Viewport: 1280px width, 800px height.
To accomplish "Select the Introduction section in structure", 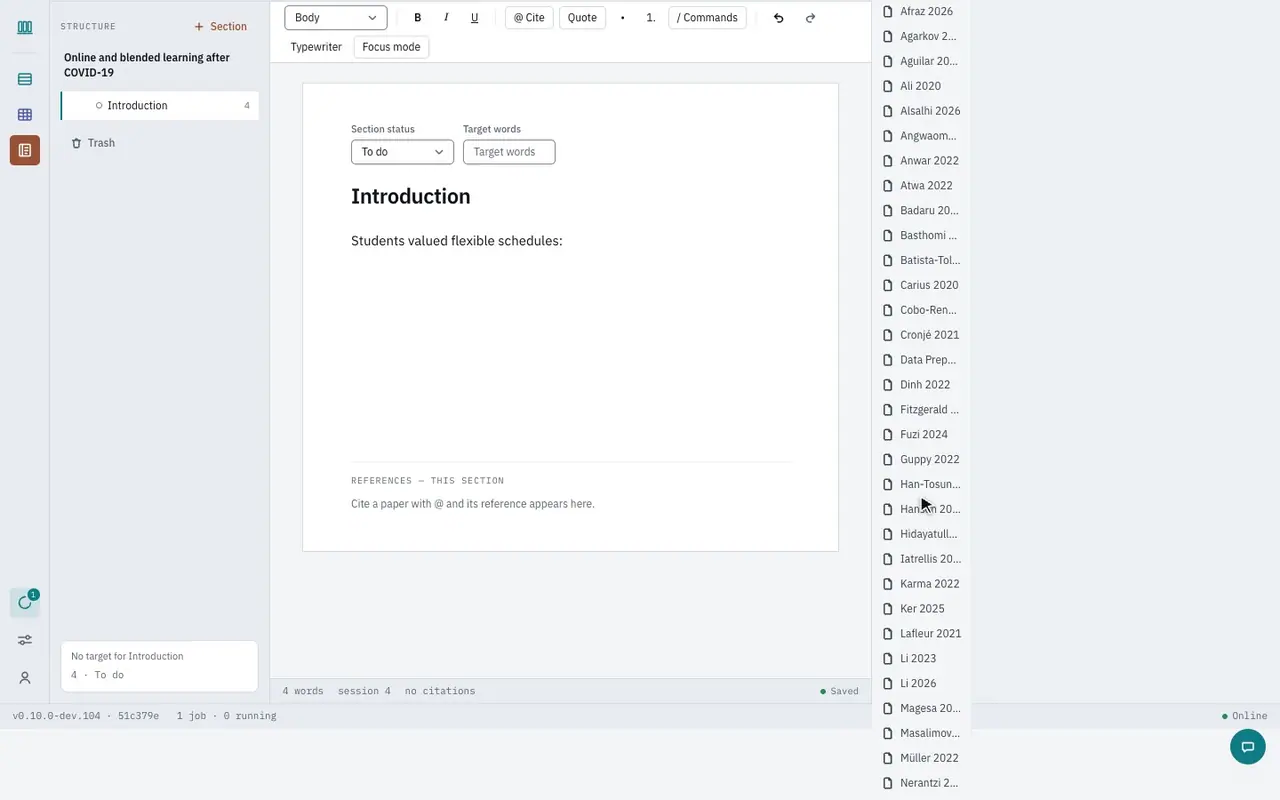I will [x=160, y=106].
